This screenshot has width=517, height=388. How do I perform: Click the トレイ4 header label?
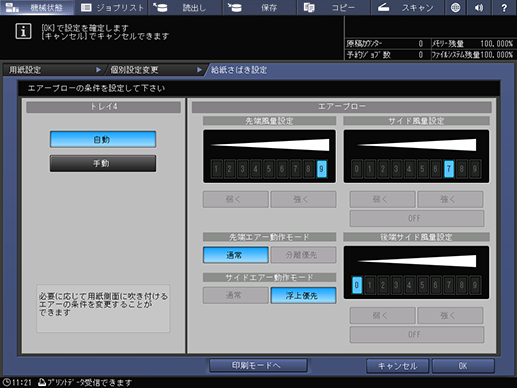[x=104, y=107]
